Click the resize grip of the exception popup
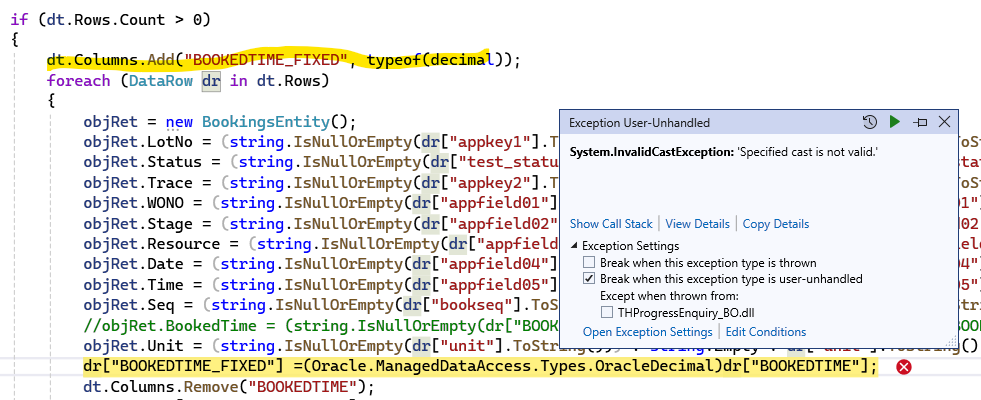The width and height of the screenshot is (981, 400). (x=952, y=342)
